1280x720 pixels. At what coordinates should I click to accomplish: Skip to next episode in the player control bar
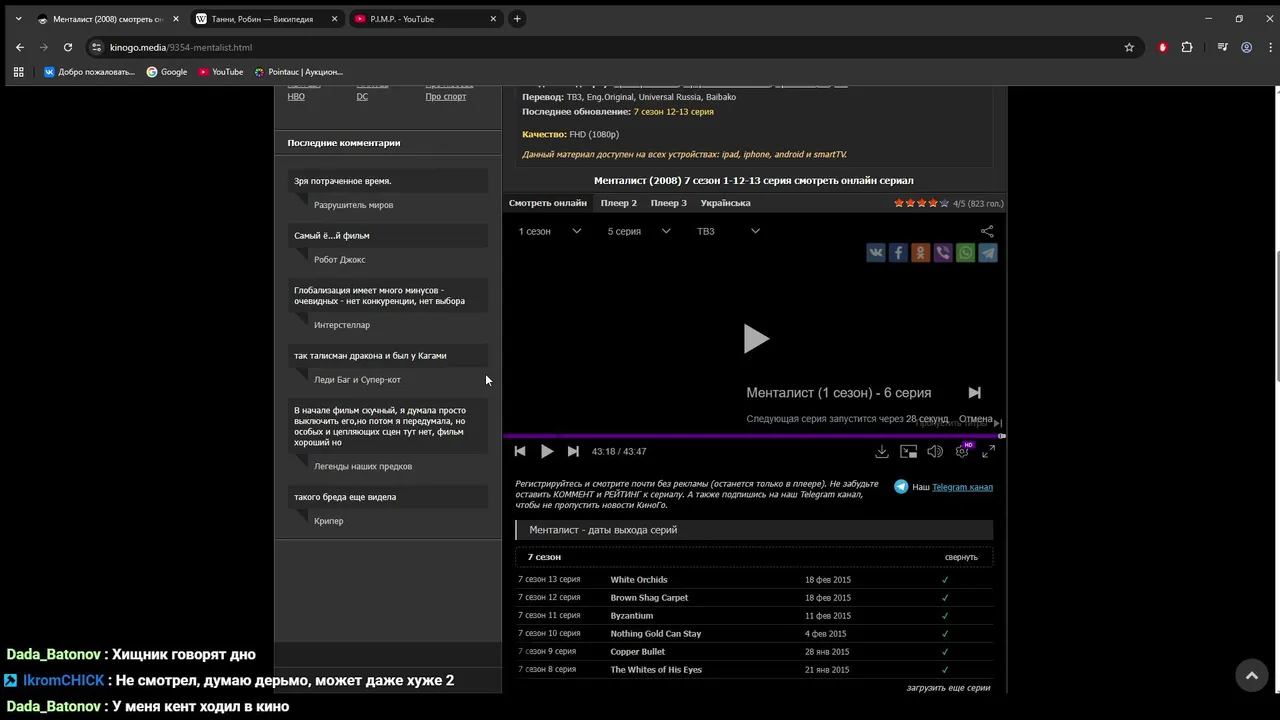pos(573,452)
